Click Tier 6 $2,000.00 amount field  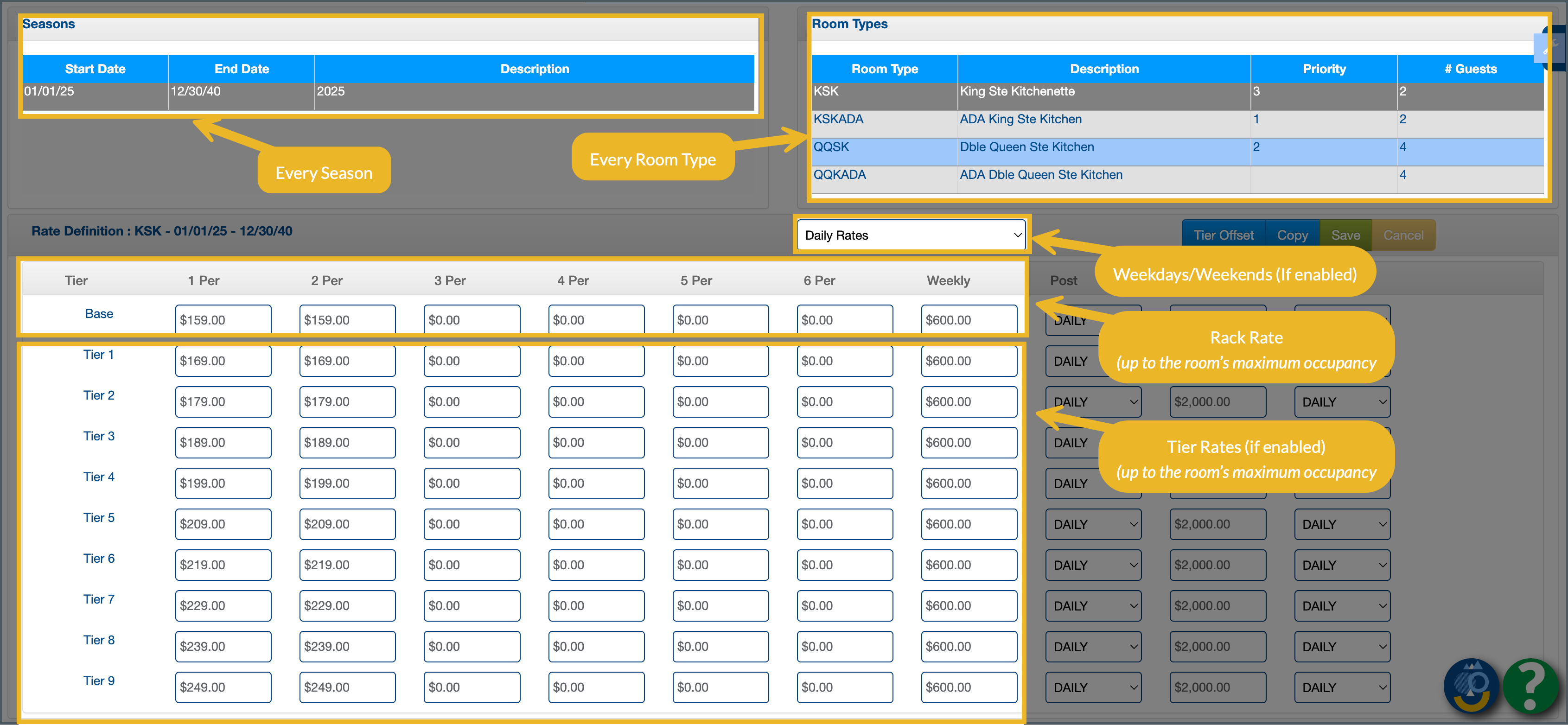pos(1217,566)
